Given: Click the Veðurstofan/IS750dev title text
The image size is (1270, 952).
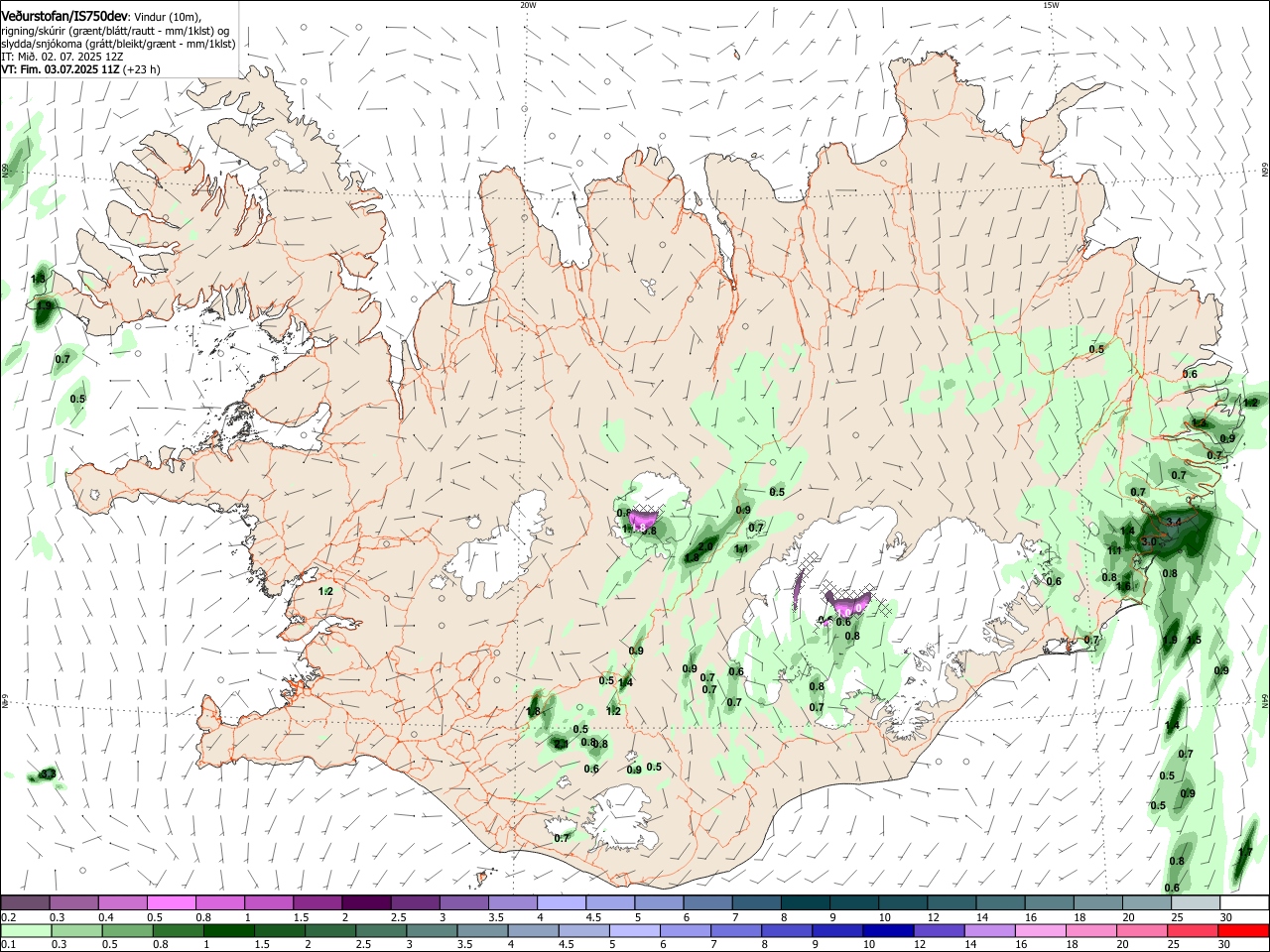Looking at the screenshot, I should [64, 16].
